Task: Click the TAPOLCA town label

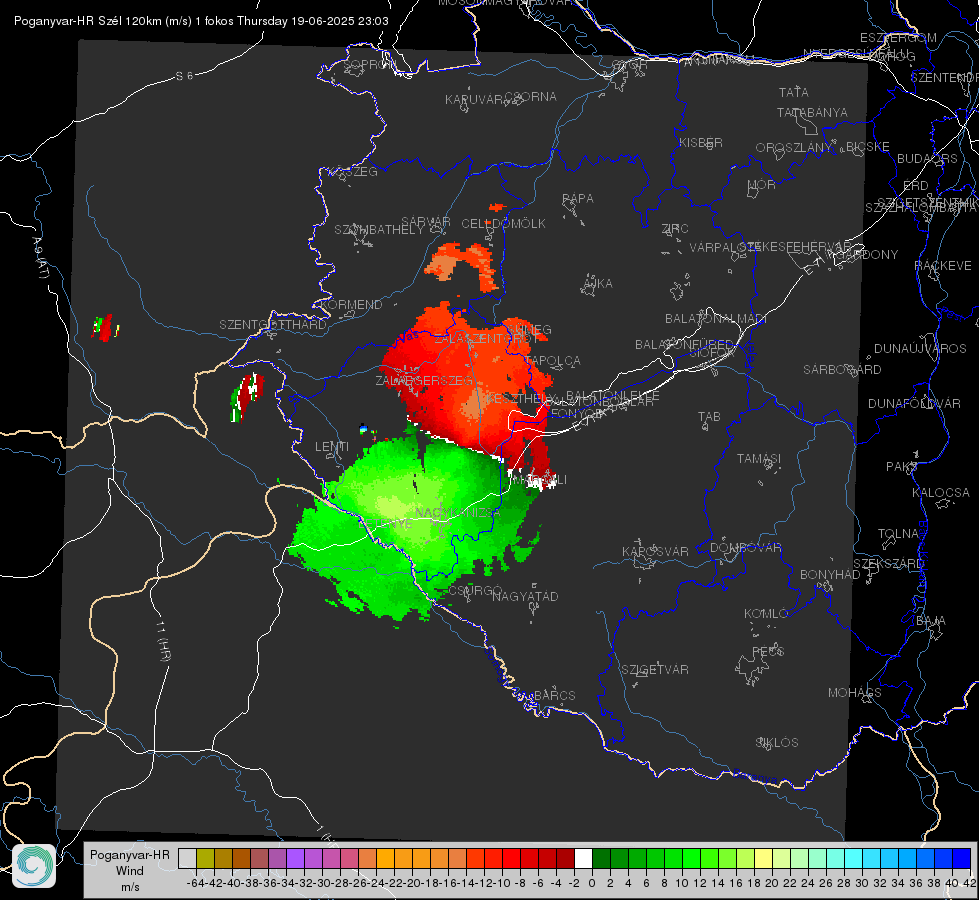Action: pyautogui.click(x=553, y=361)
